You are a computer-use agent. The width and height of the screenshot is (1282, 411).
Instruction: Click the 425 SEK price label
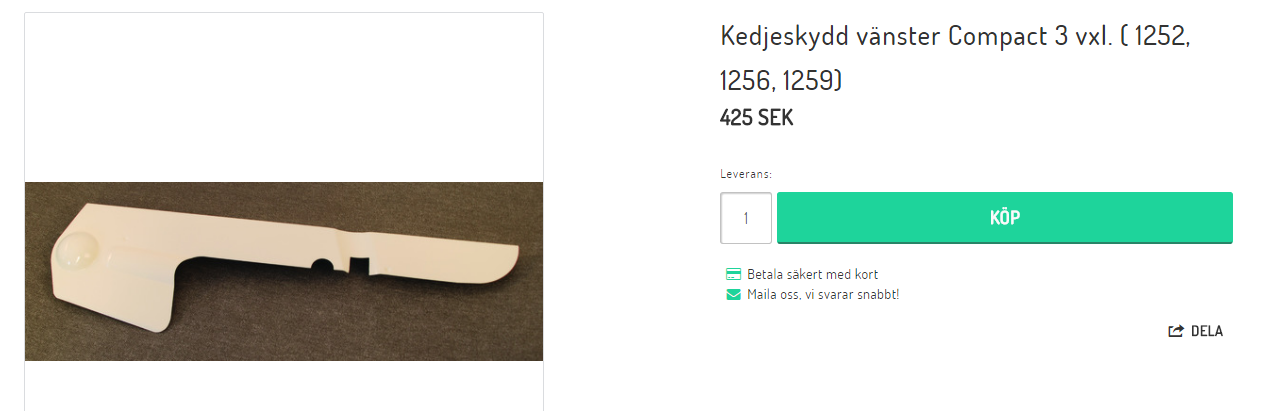point(757,118)
